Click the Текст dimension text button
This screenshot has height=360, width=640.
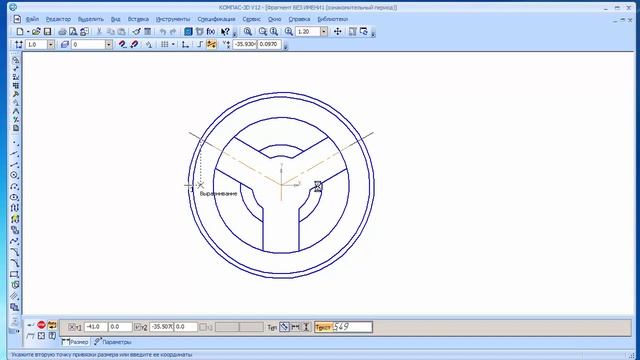[x=323, y=327]
